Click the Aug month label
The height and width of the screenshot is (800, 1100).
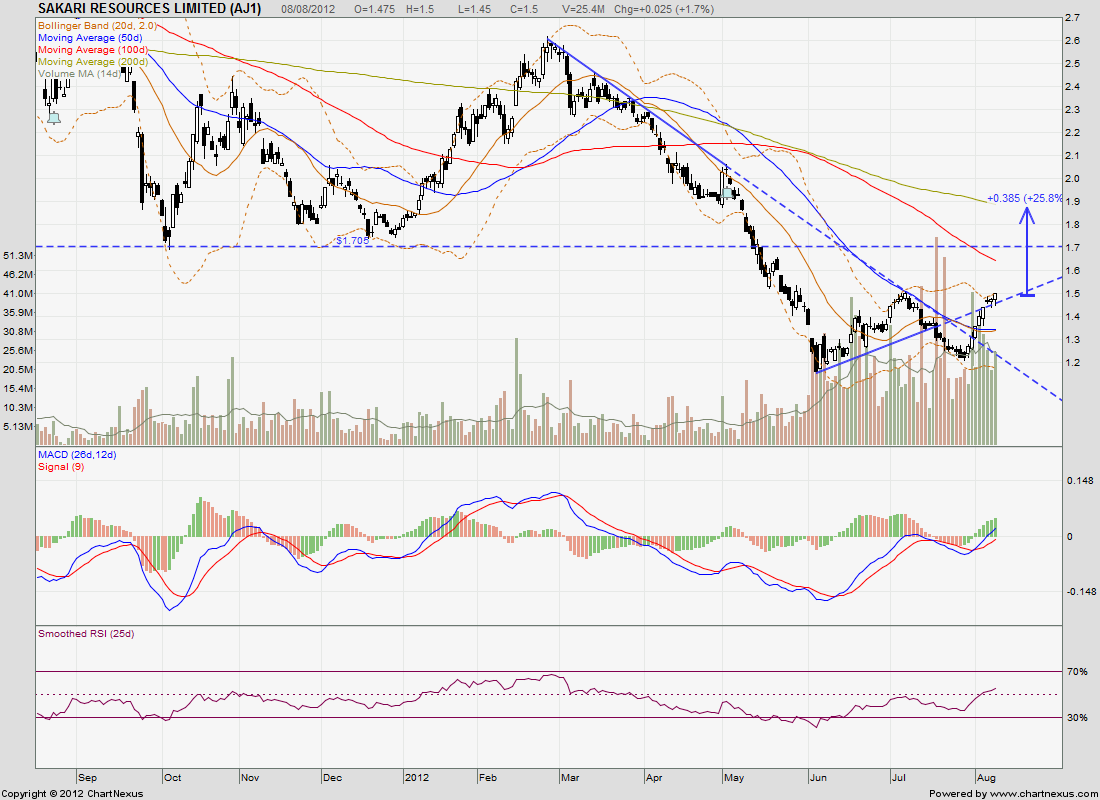pyautogui.click(x=986, y=778)
